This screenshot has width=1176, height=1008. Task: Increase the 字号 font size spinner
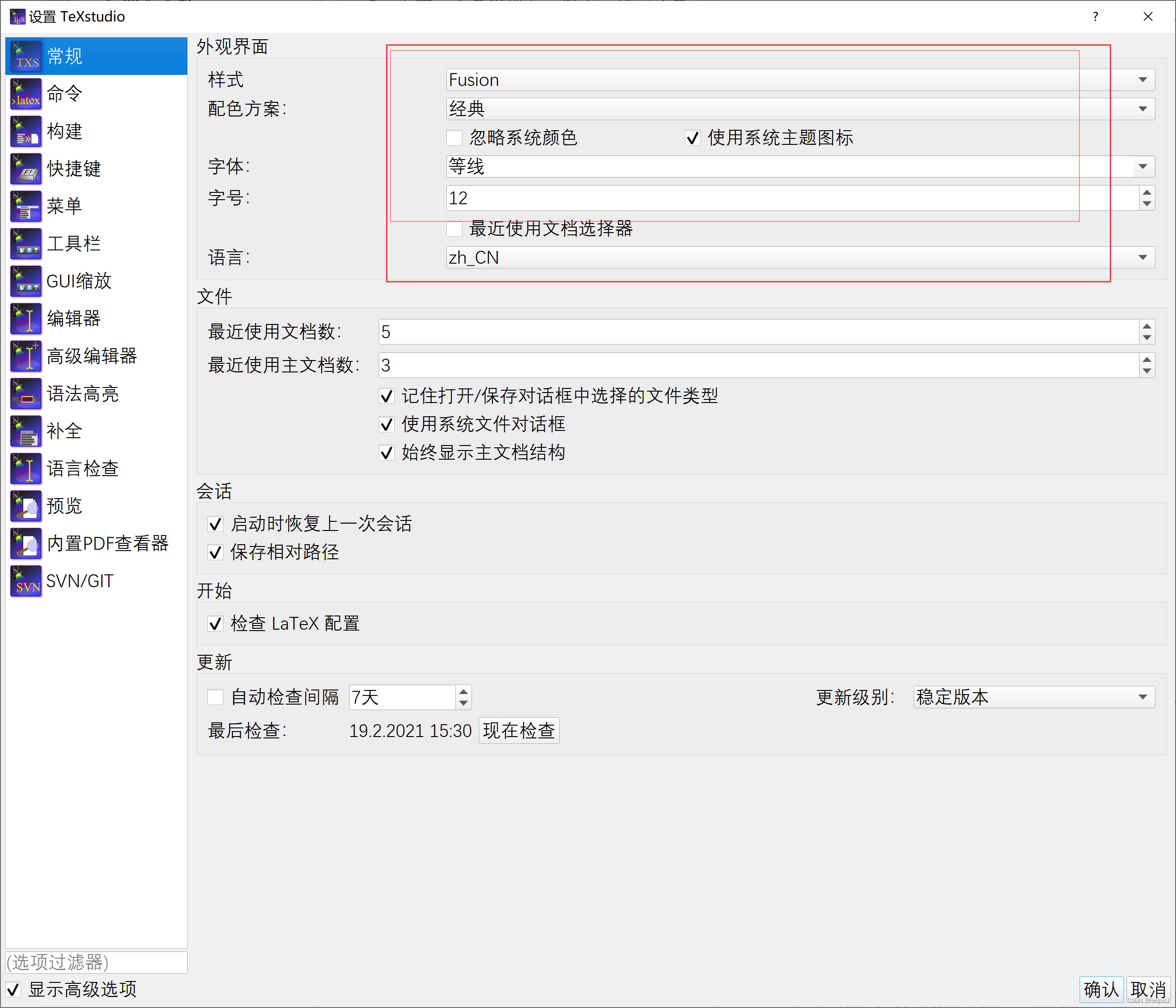[x=1146, y=192]
